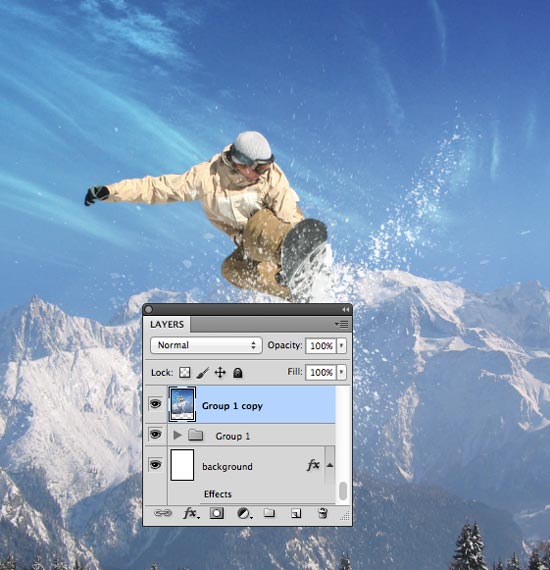Lock image pixels brush icon
The image size is (550, 570).
click(202, 373)
